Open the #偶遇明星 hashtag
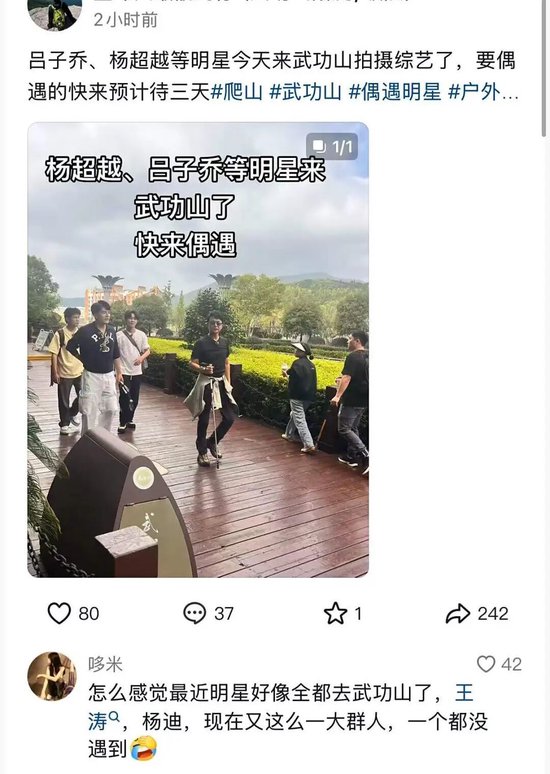The width and height of the screenshot is (550, 774). pyautogui.click(x=394, y=92)
